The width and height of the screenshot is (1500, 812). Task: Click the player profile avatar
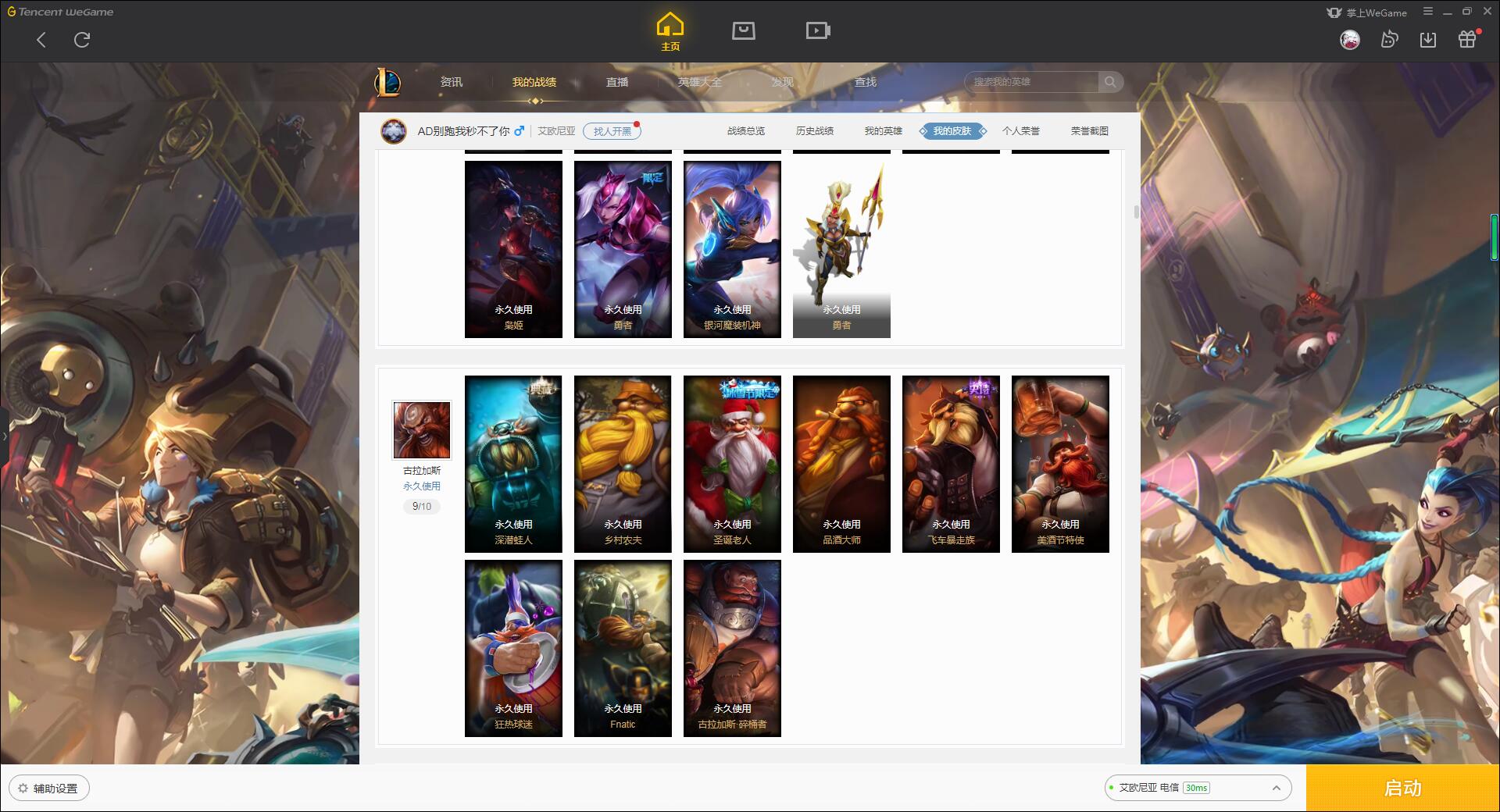(x=394, y=131)
